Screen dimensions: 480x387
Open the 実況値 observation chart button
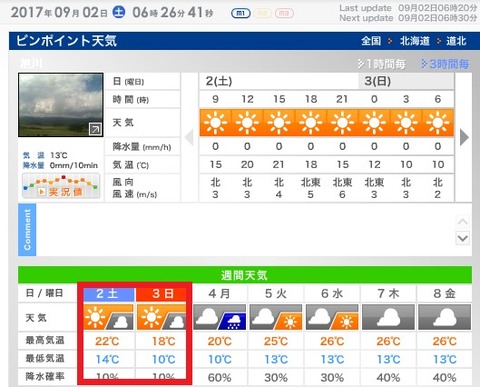pyautogui.click(x=61, y=186)
